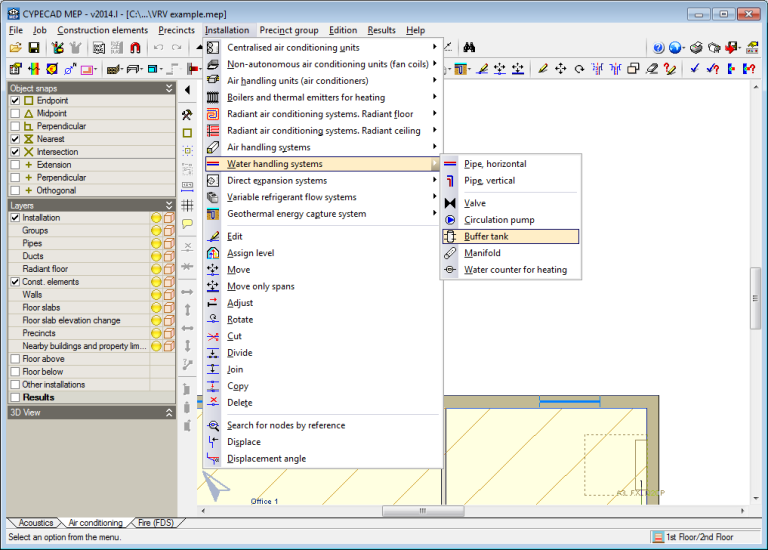Open the Precinct group menu
768x550 pixels.
coord(289,30)
